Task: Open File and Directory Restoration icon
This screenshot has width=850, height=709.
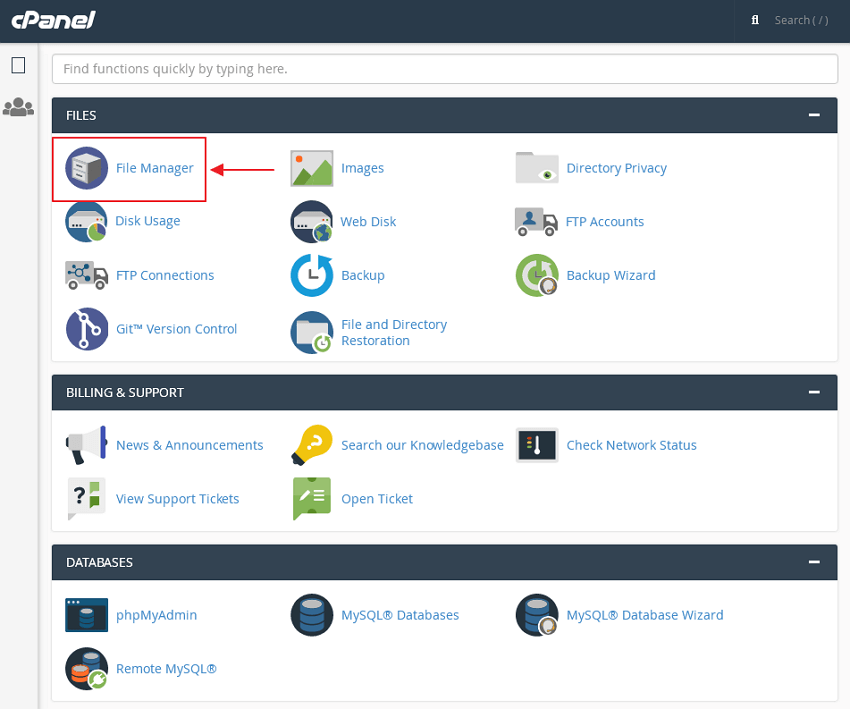Action: tap(312, 332)
